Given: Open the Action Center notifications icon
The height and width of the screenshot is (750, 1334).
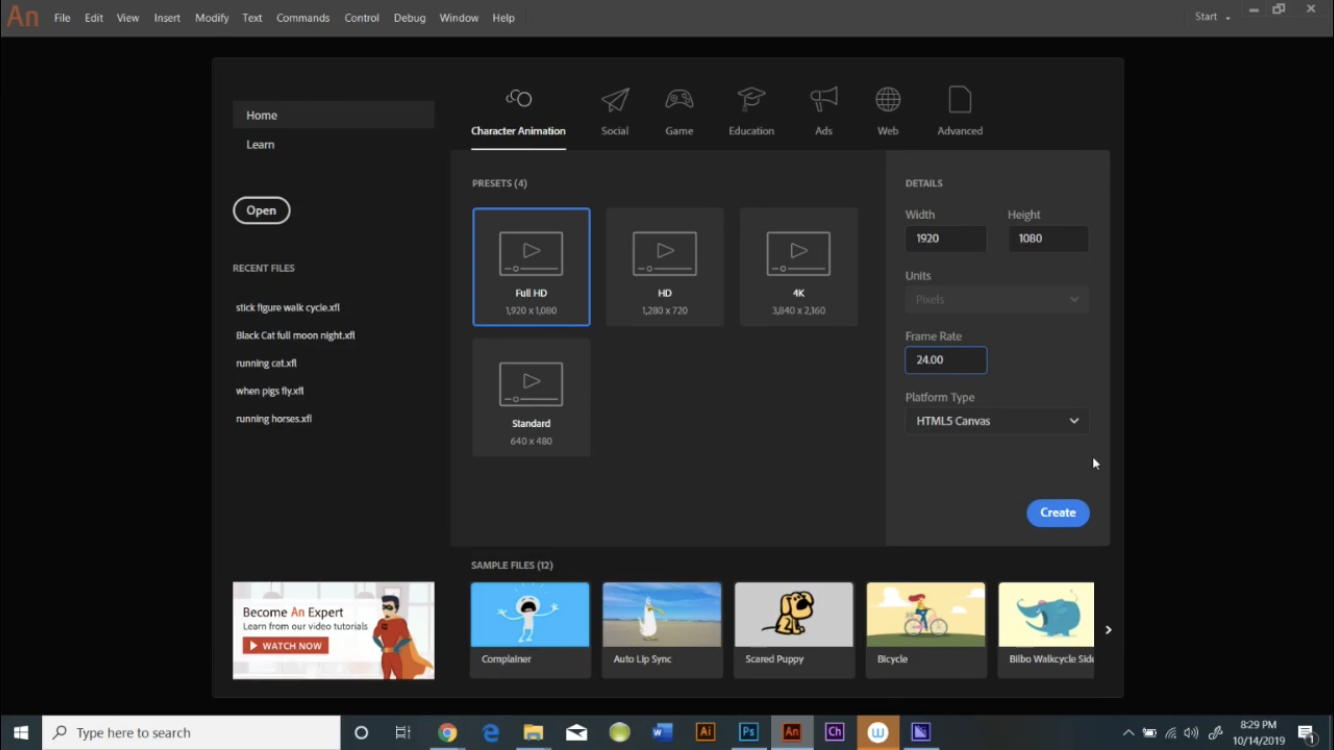Looking at the screenshot, I should click(x=1307, y=733).
